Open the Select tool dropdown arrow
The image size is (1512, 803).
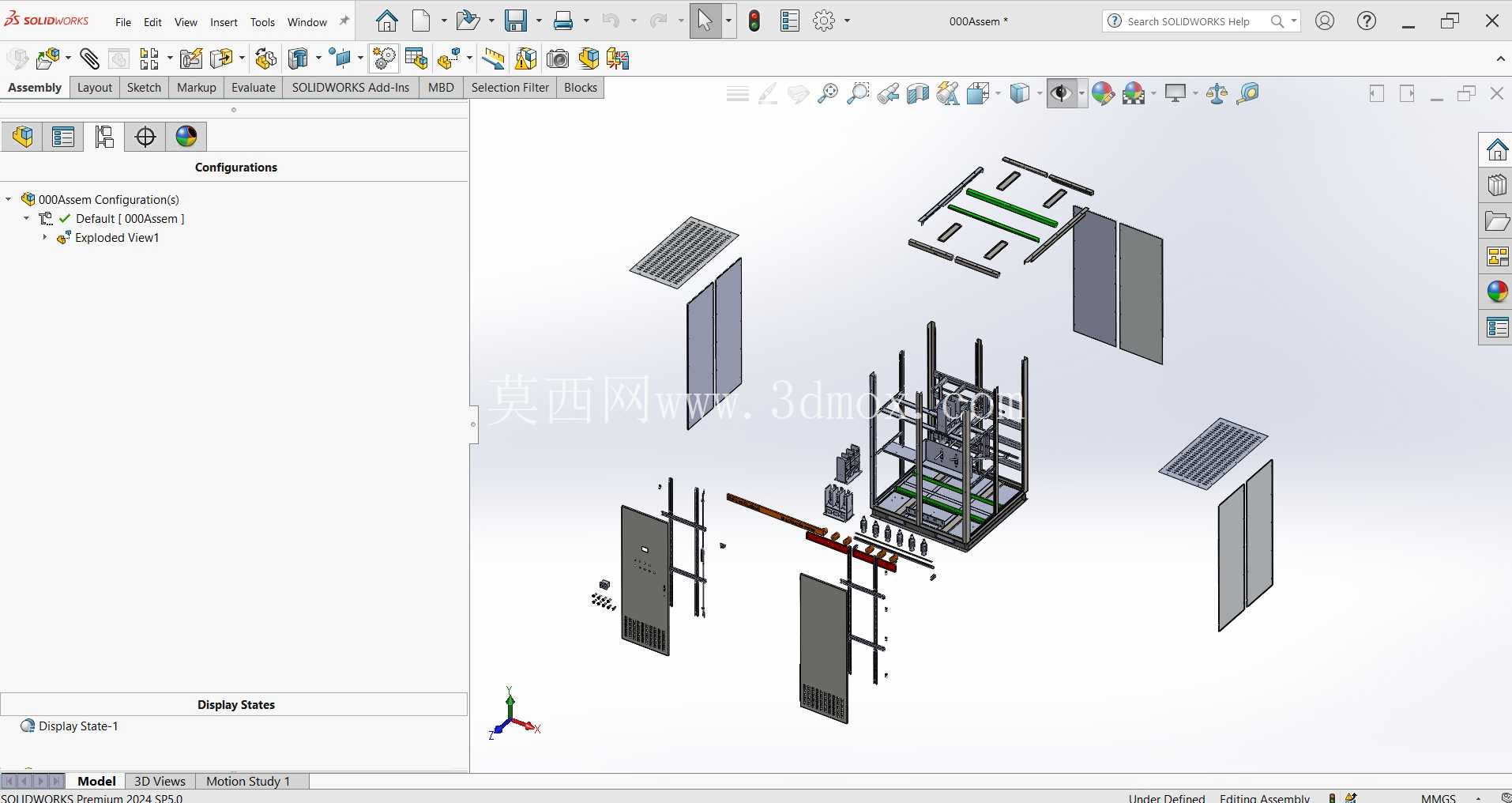pos(728,21)
